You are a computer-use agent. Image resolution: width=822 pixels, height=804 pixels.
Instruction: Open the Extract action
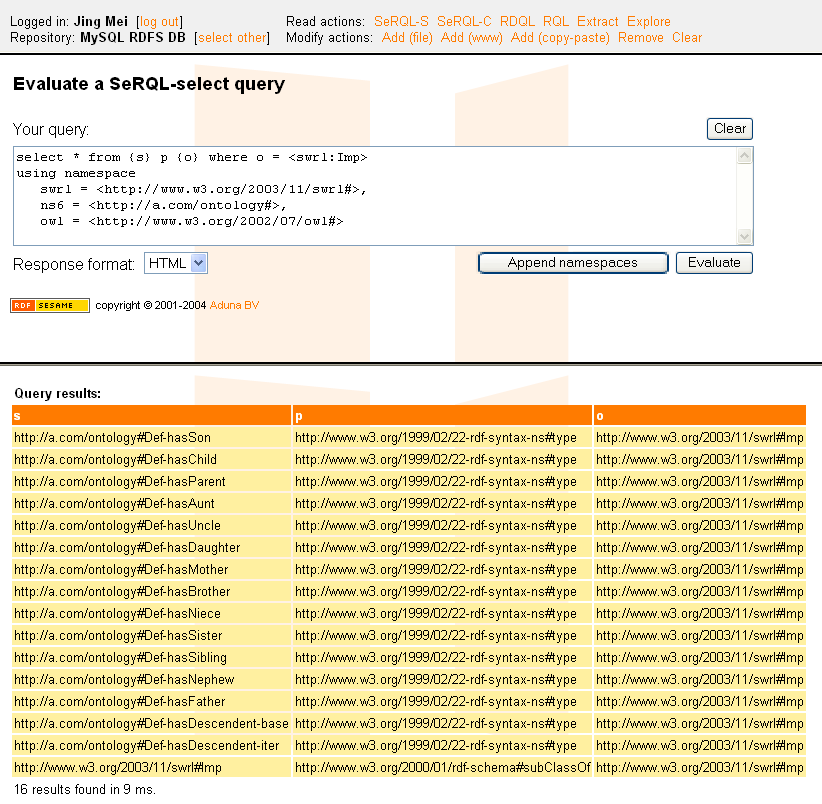click(598, 21)
